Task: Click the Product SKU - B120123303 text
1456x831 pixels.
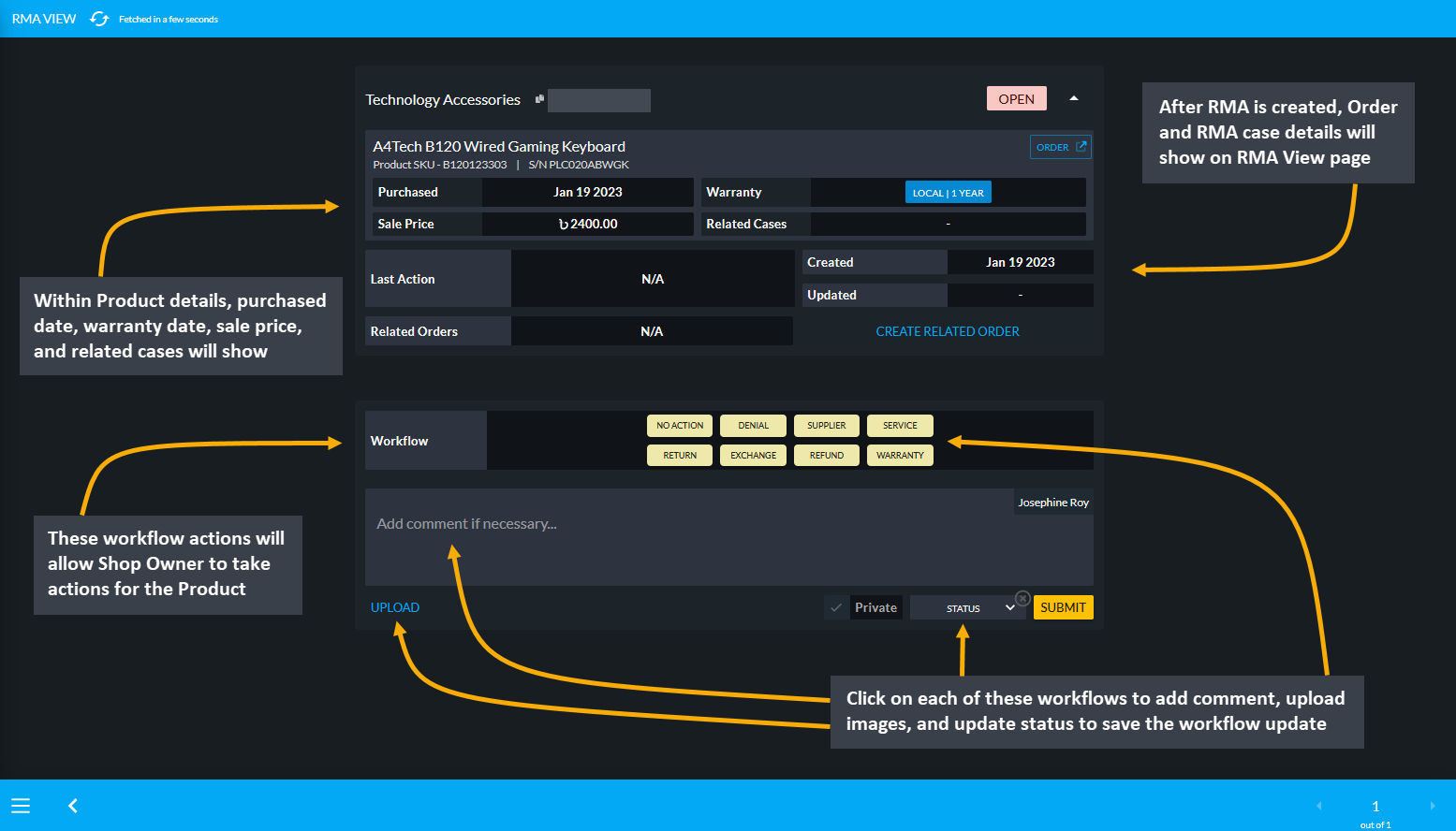Action: click(440, 165)
